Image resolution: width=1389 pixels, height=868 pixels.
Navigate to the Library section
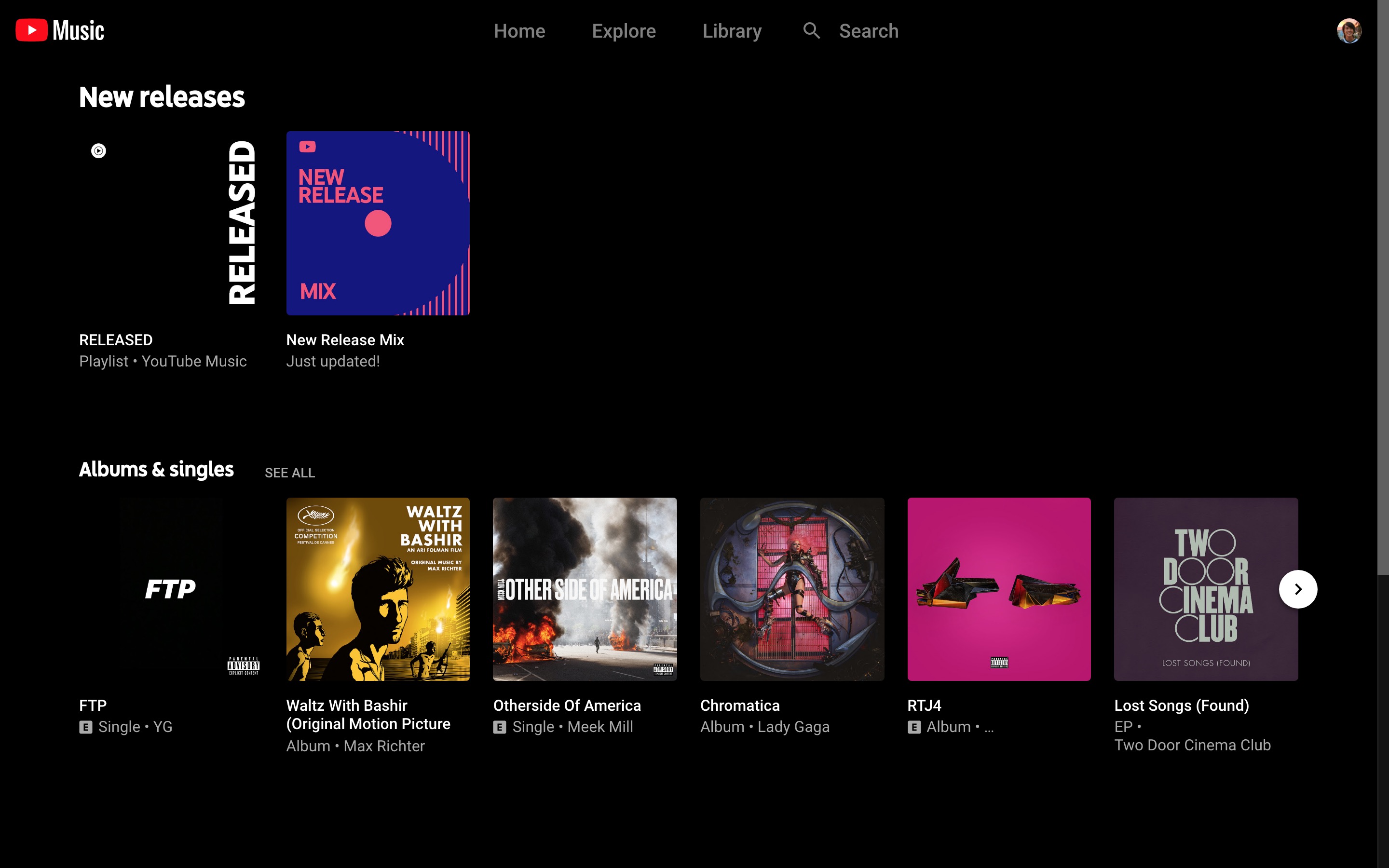pos(732,30)
